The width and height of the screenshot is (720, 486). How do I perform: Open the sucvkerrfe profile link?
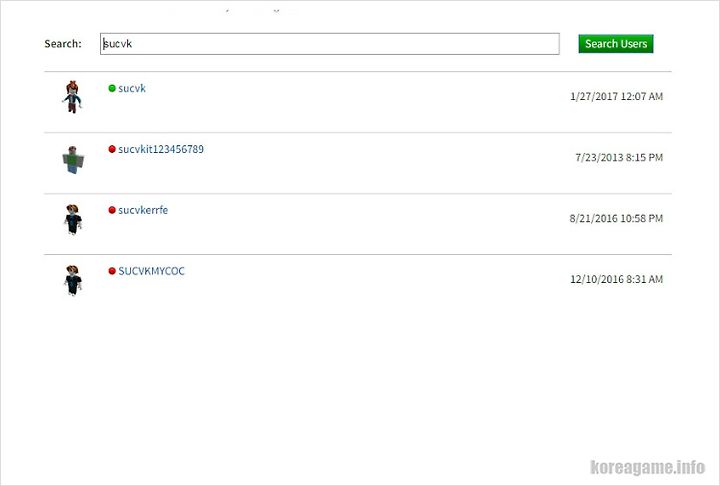point(143,210)
